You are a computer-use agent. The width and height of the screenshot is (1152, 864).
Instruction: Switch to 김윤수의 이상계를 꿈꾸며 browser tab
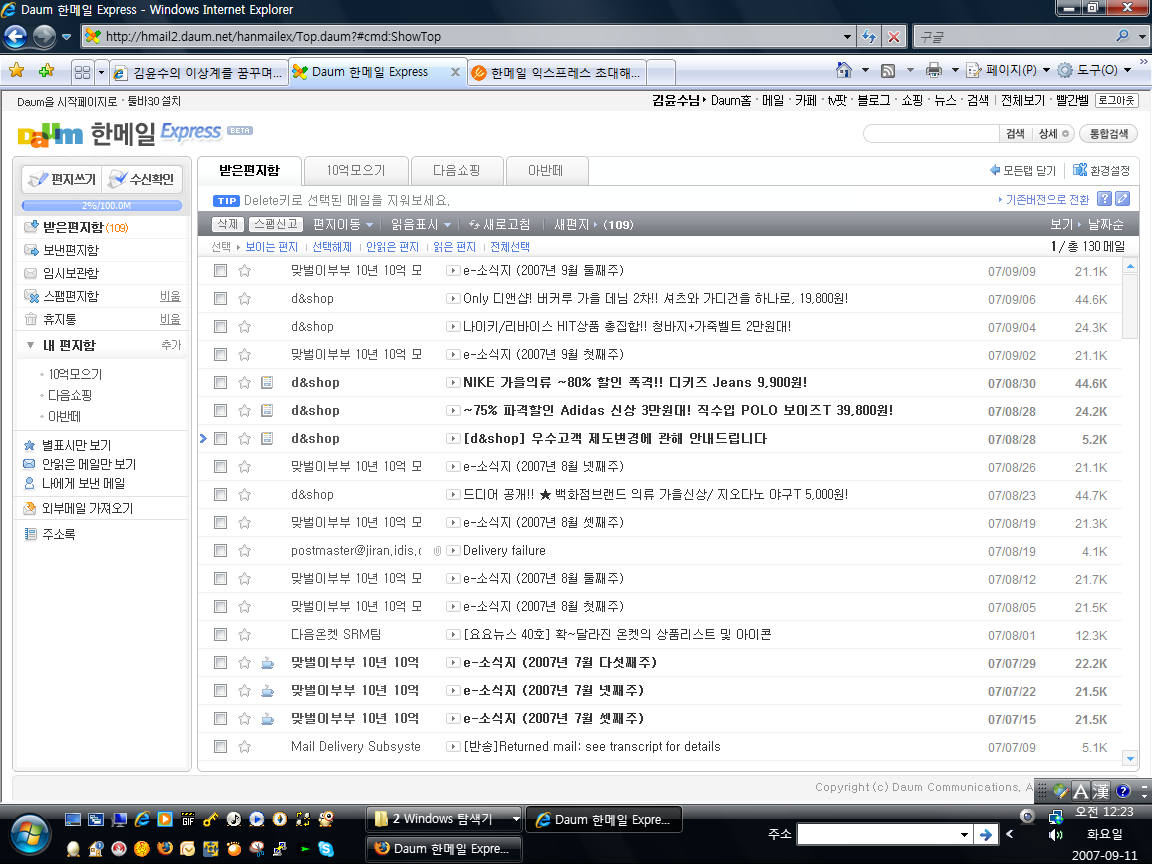point(200,73)
